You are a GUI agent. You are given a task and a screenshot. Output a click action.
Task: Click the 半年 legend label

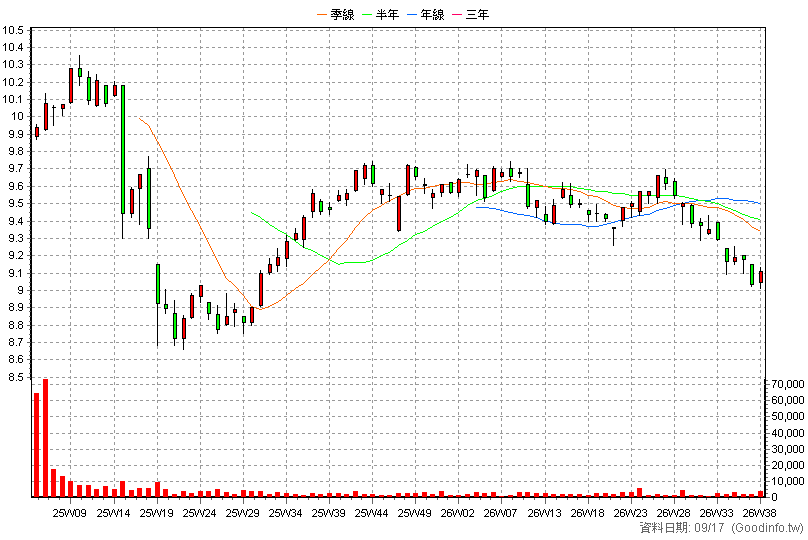point(387,14)
